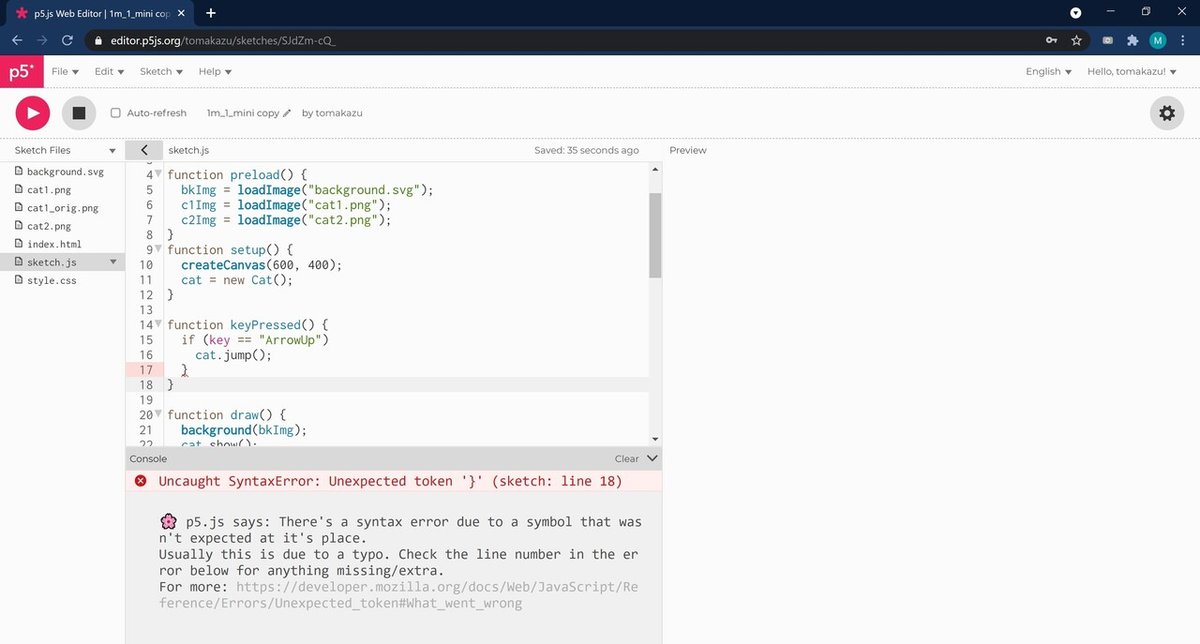Screen dimensions: 1200x644
Task: Click the Uncaught SyntaxError message
Action: (390, 481)
